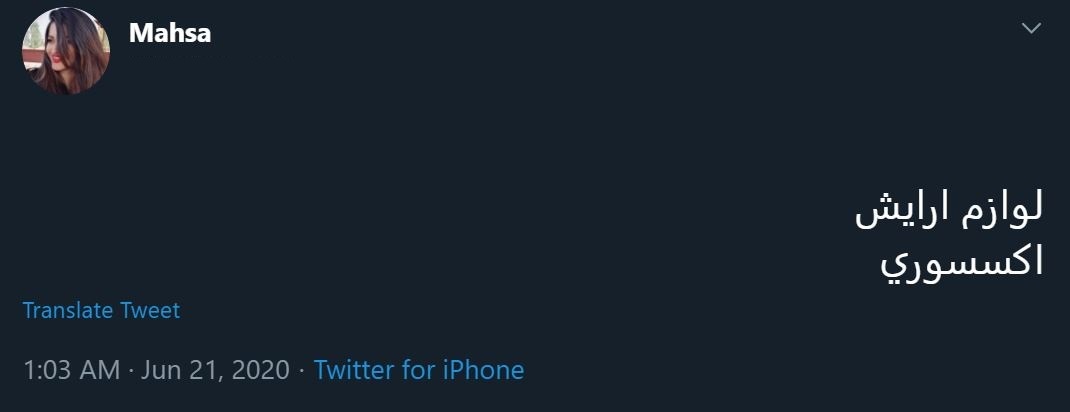Click the first line of tweet text
1070x412 pixels.
coord(949,211)
